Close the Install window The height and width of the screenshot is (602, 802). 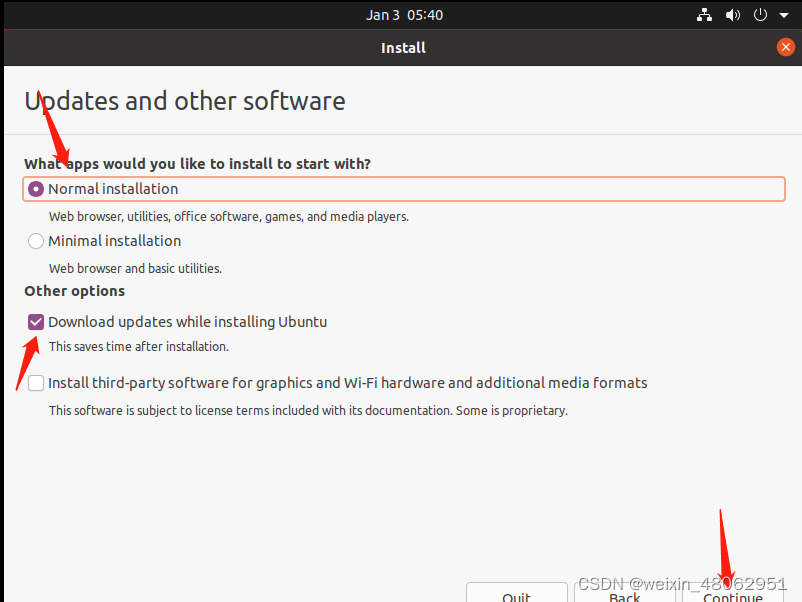click(785, 47)
